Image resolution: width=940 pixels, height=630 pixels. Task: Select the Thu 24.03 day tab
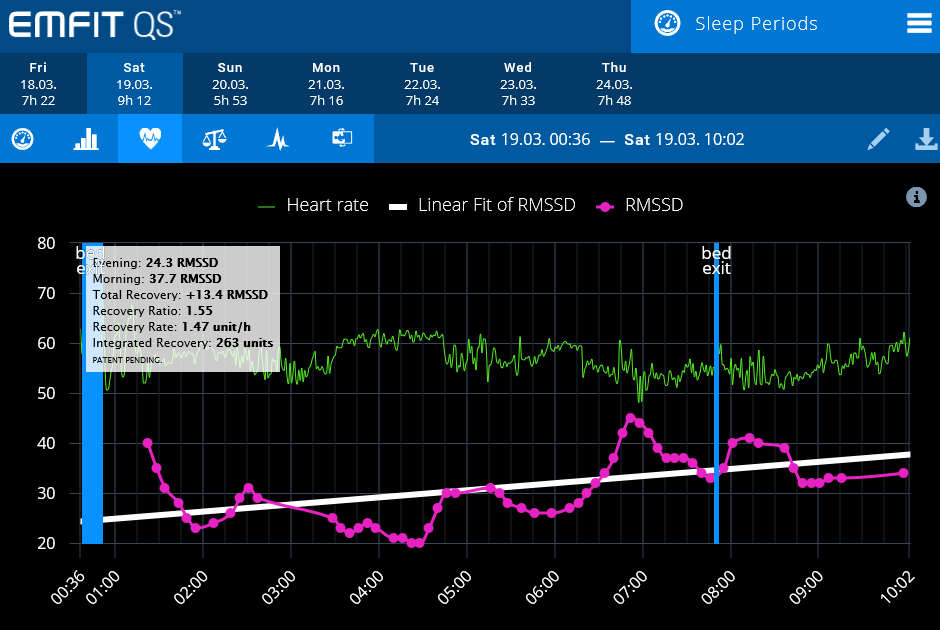click(x=614, y=84)
